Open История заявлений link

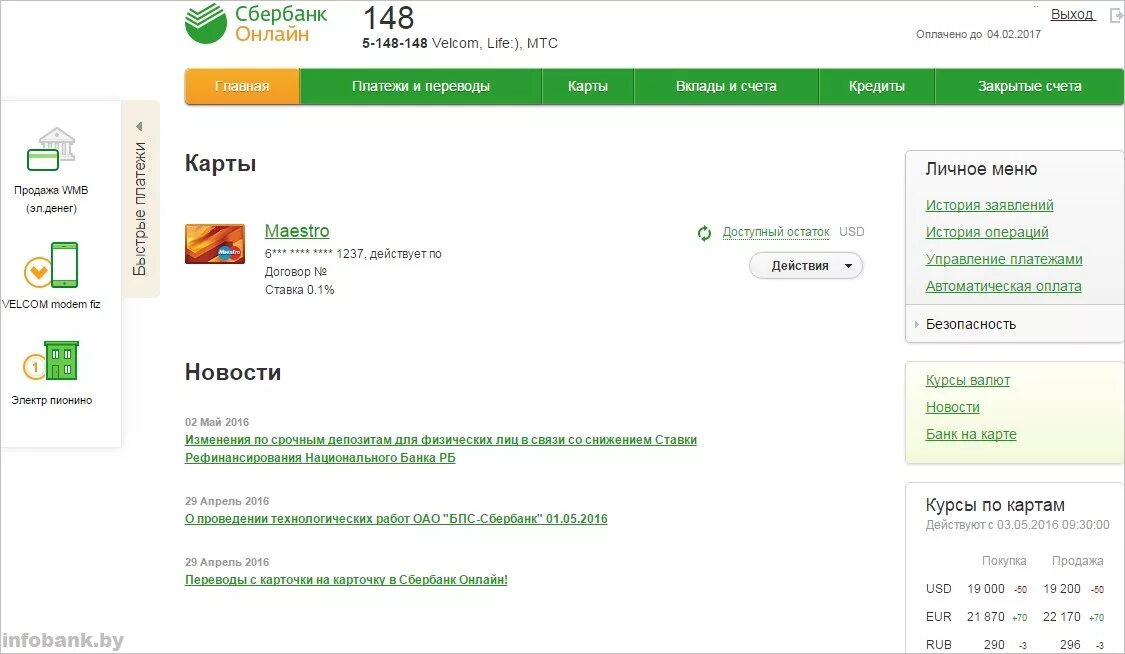989,205
